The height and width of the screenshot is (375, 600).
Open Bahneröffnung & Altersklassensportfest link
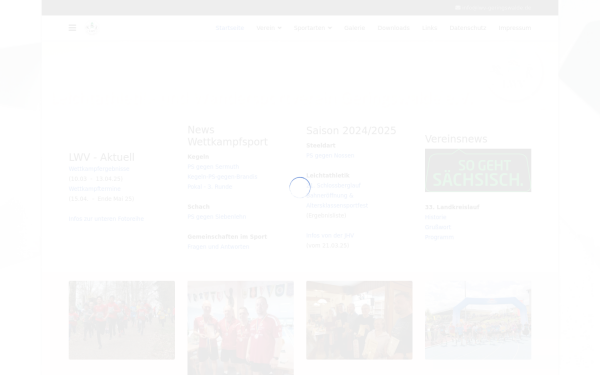(337, 201)
